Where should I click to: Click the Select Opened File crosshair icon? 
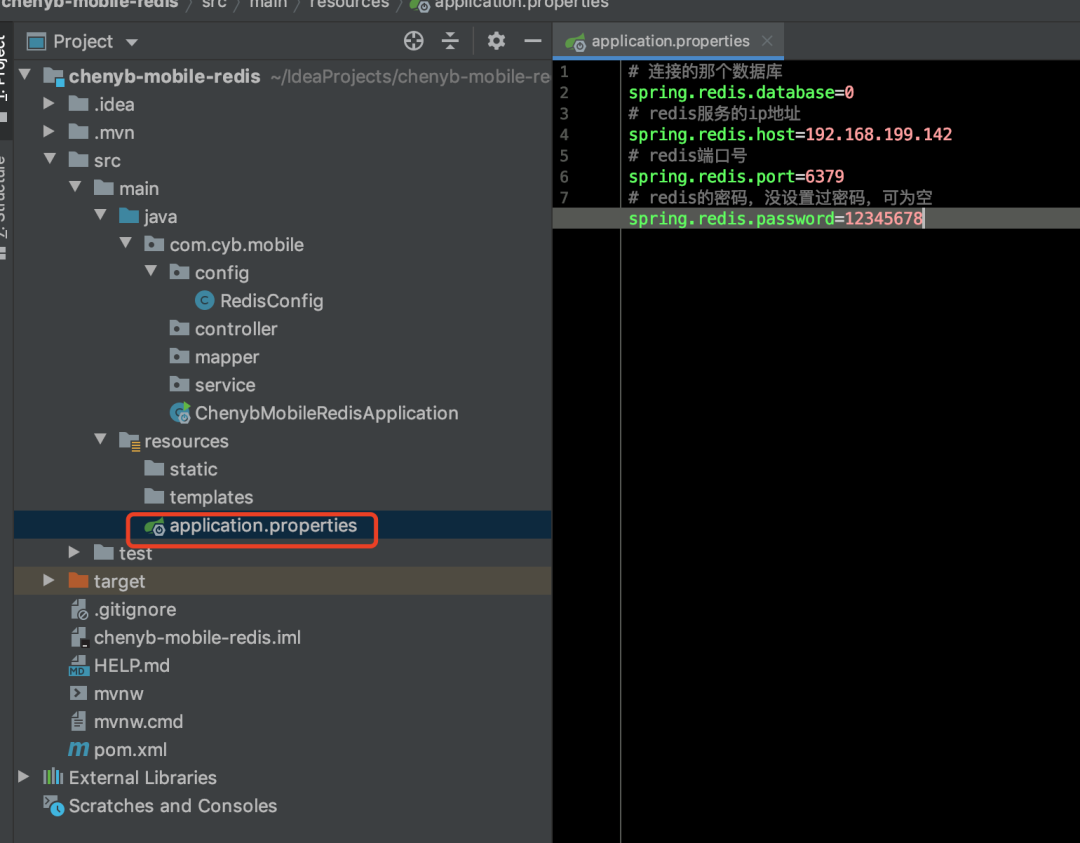(x=413, y=40)
